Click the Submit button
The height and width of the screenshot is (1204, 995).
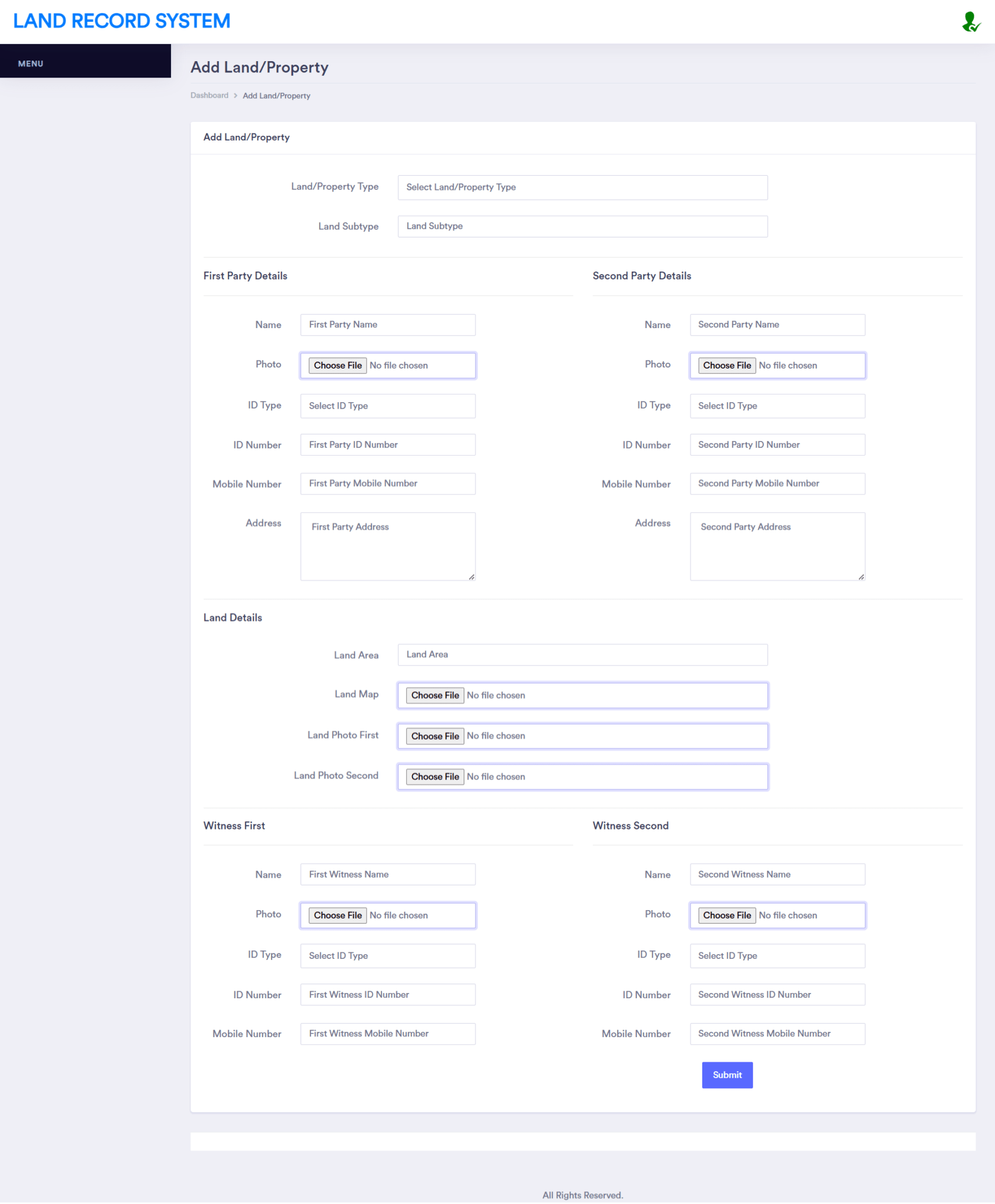(727, 1075)
